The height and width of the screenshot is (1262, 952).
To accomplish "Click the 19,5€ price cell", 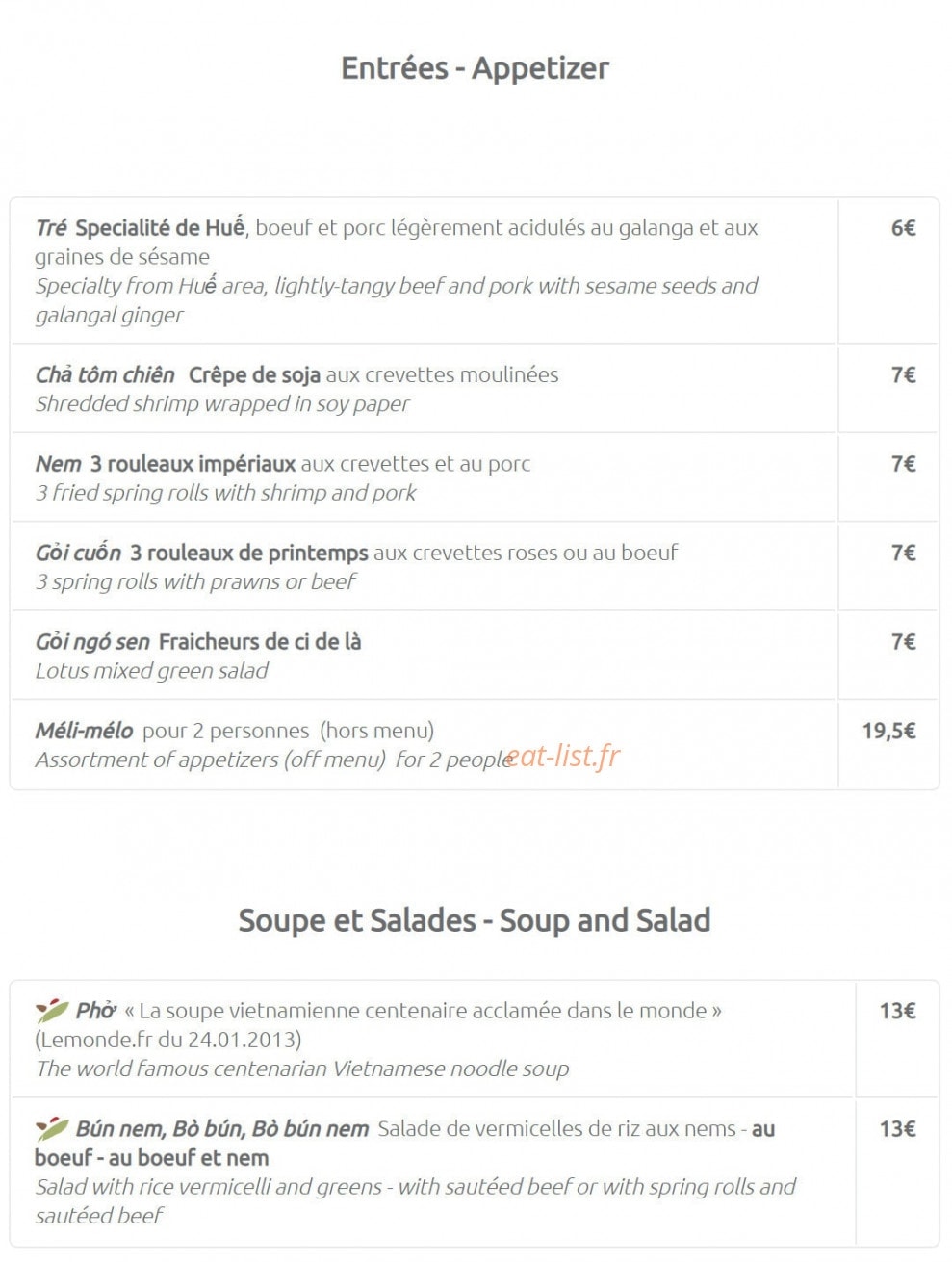I will coord(888,731).
